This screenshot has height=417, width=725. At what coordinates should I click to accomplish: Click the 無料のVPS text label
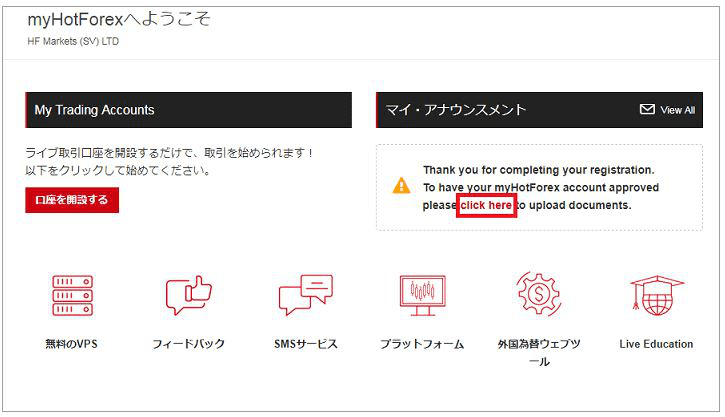(72, 344)
